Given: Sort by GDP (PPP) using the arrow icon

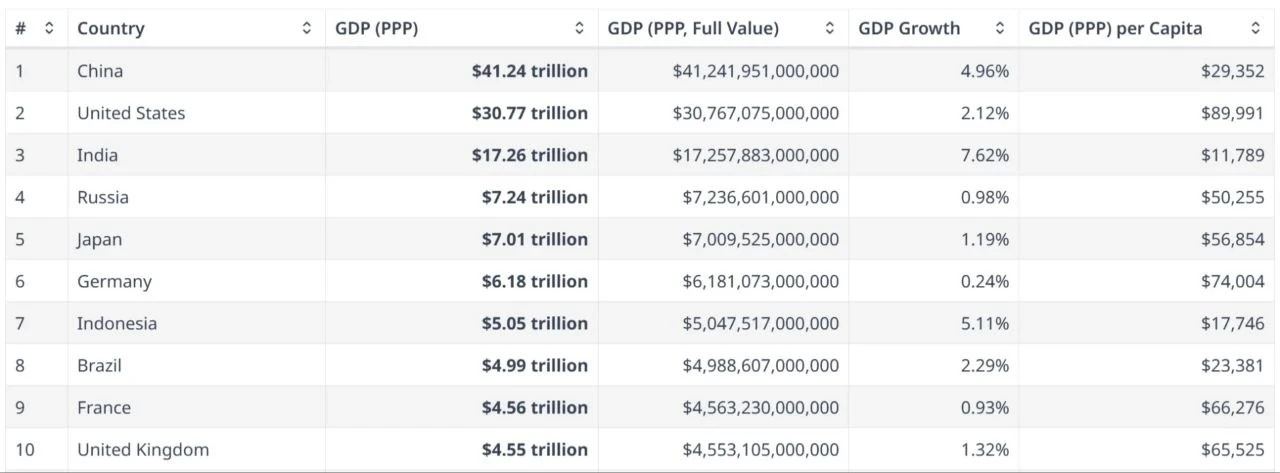Looking at the screenshot, I should (x=580, y=29).
